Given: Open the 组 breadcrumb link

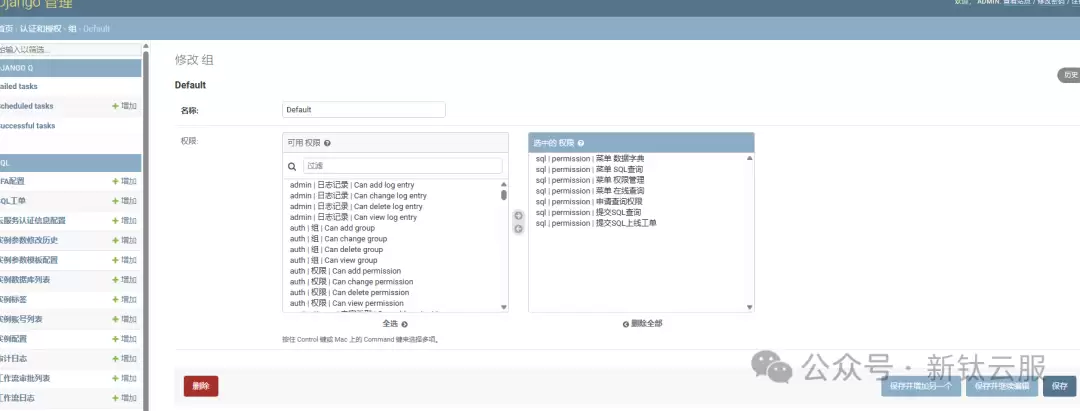Looking at the screenshot, I should tap(72, 29).
